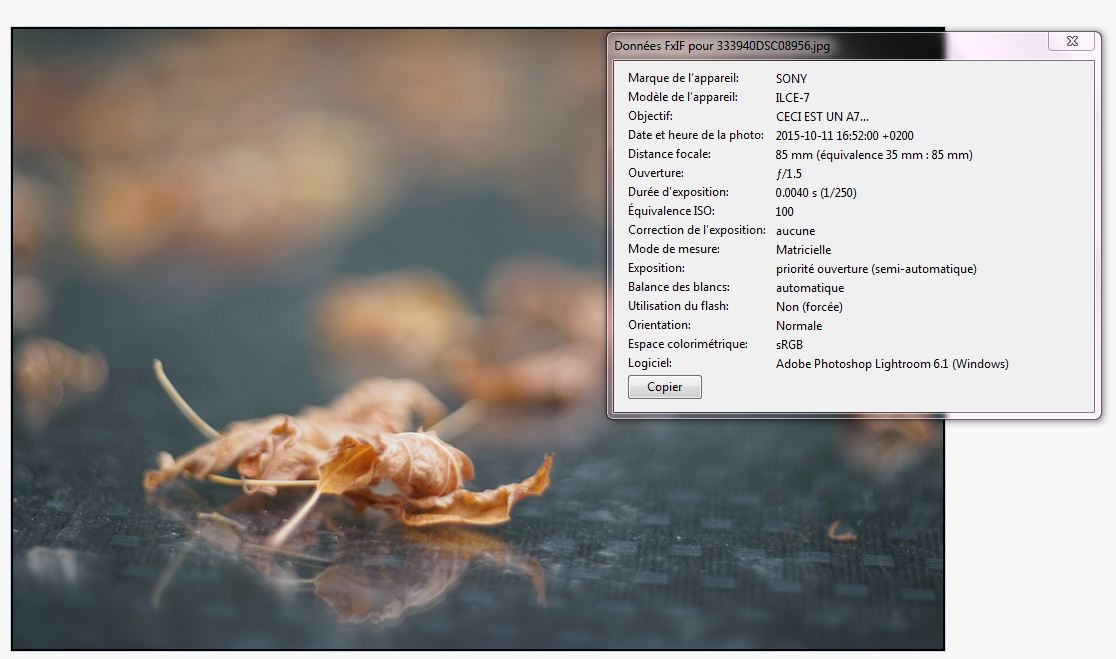Select 'priorité ouverture (semi-automatique)' value
Image resolution: width=1116 pixels, height=659 pixels.
(x=876, y=269)
